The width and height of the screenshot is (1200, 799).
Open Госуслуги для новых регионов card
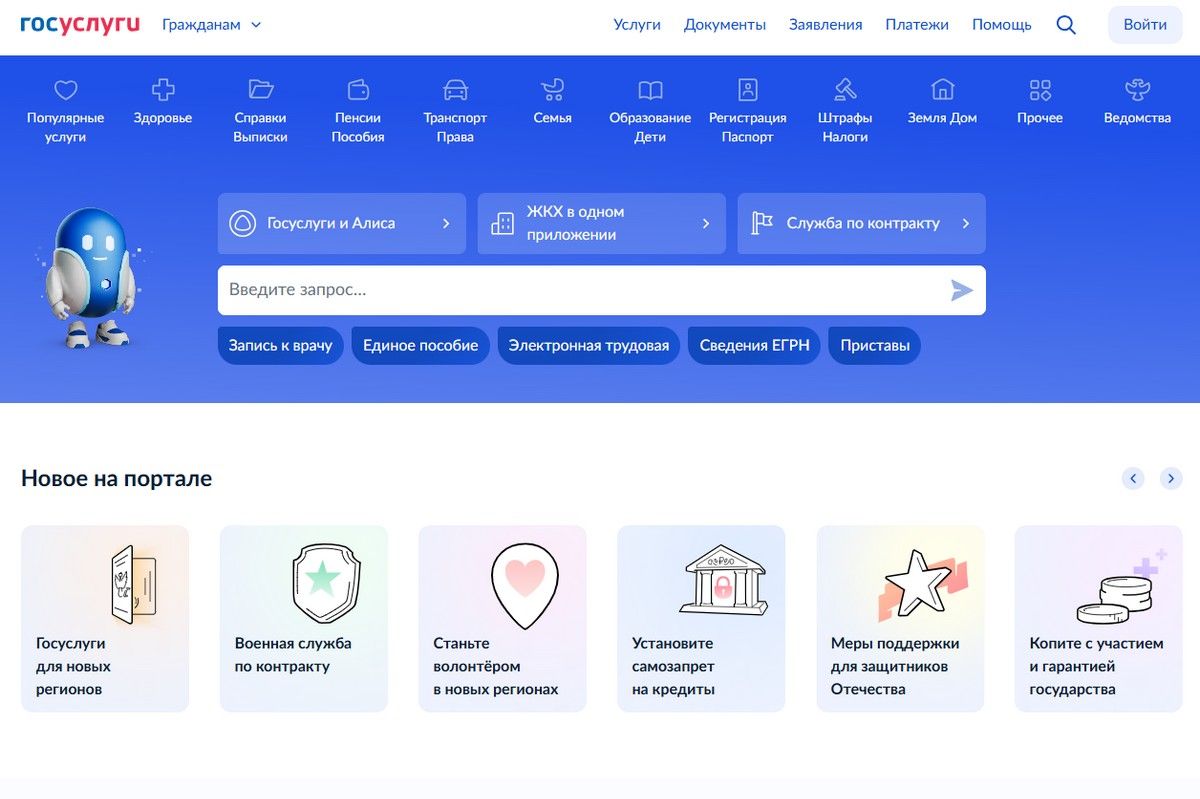point(105,619)
